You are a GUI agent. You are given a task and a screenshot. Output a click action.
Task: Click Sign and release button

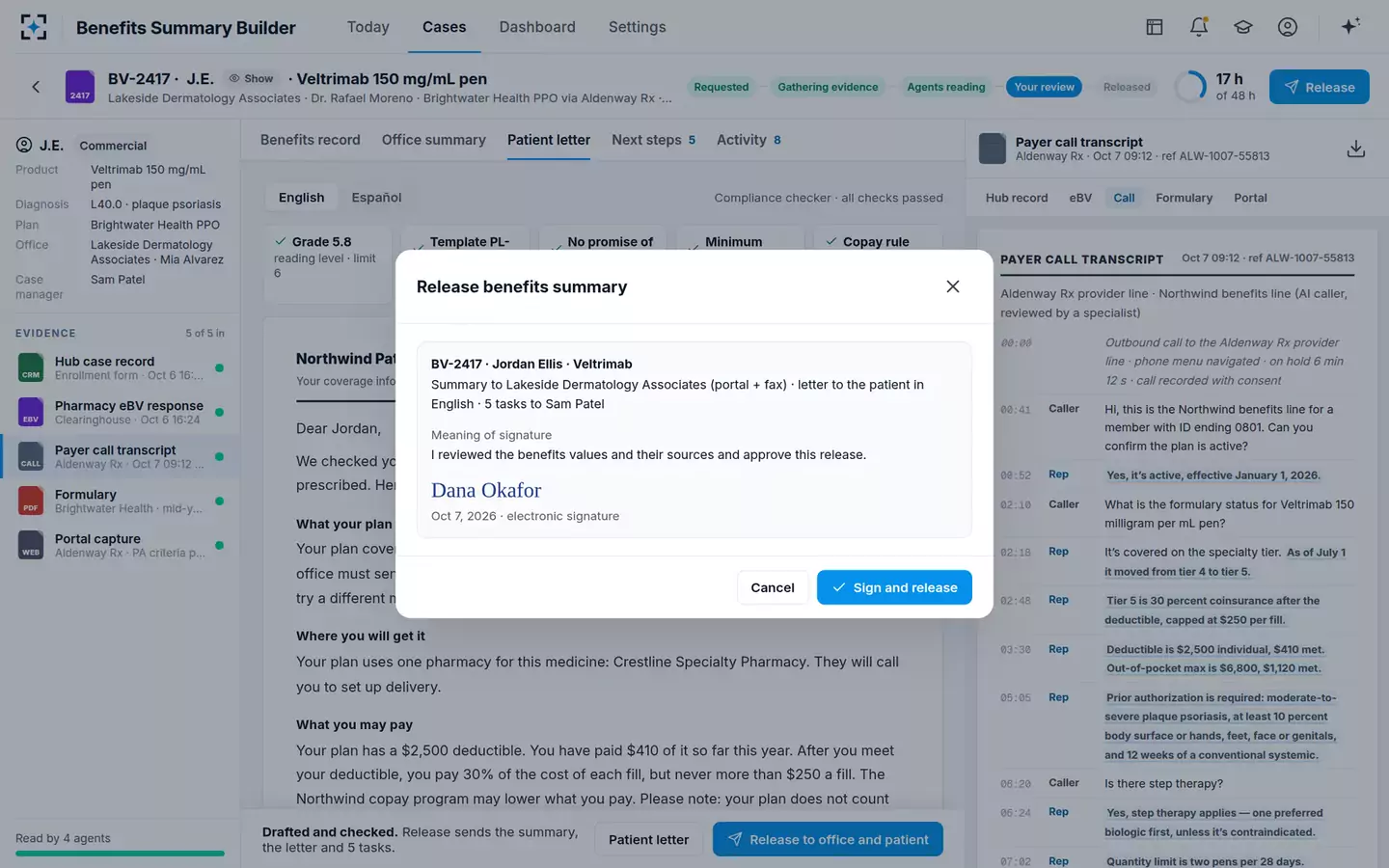894,587
